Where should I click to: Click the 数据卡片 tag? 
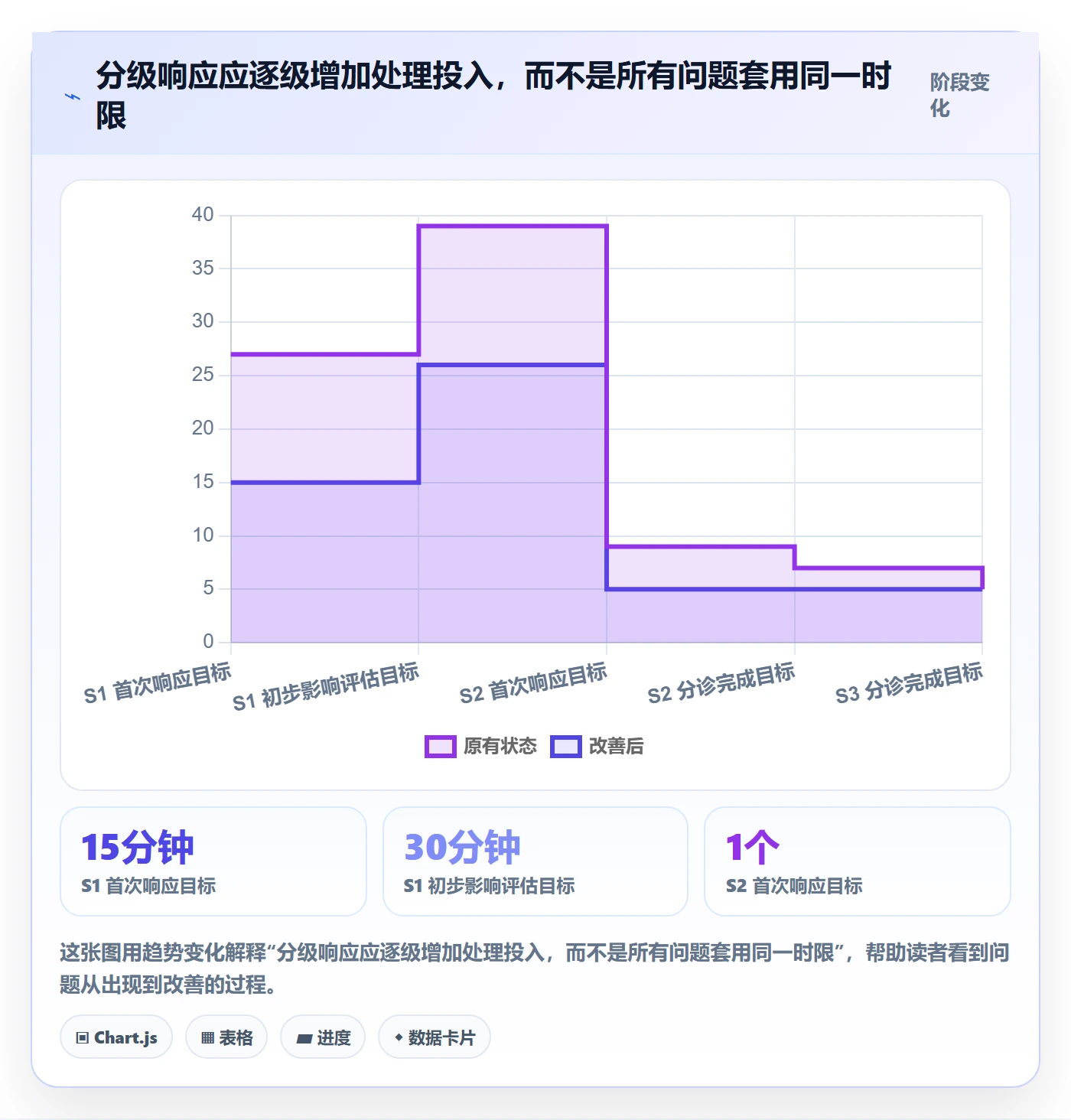(435, 1037)
